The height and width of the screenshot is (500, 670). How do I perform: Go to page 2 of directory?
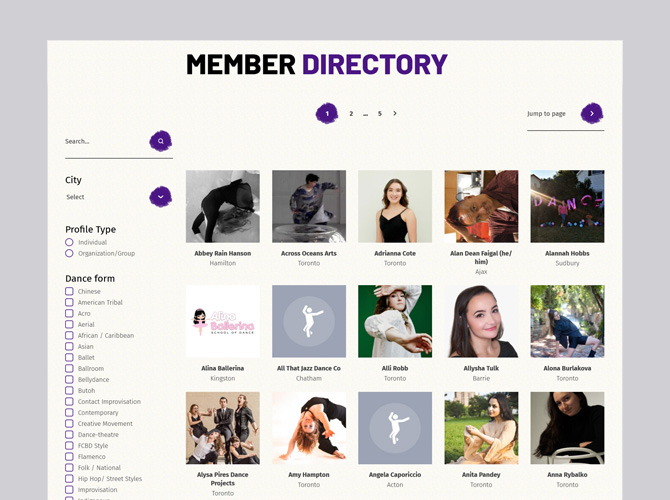[351, 114]
